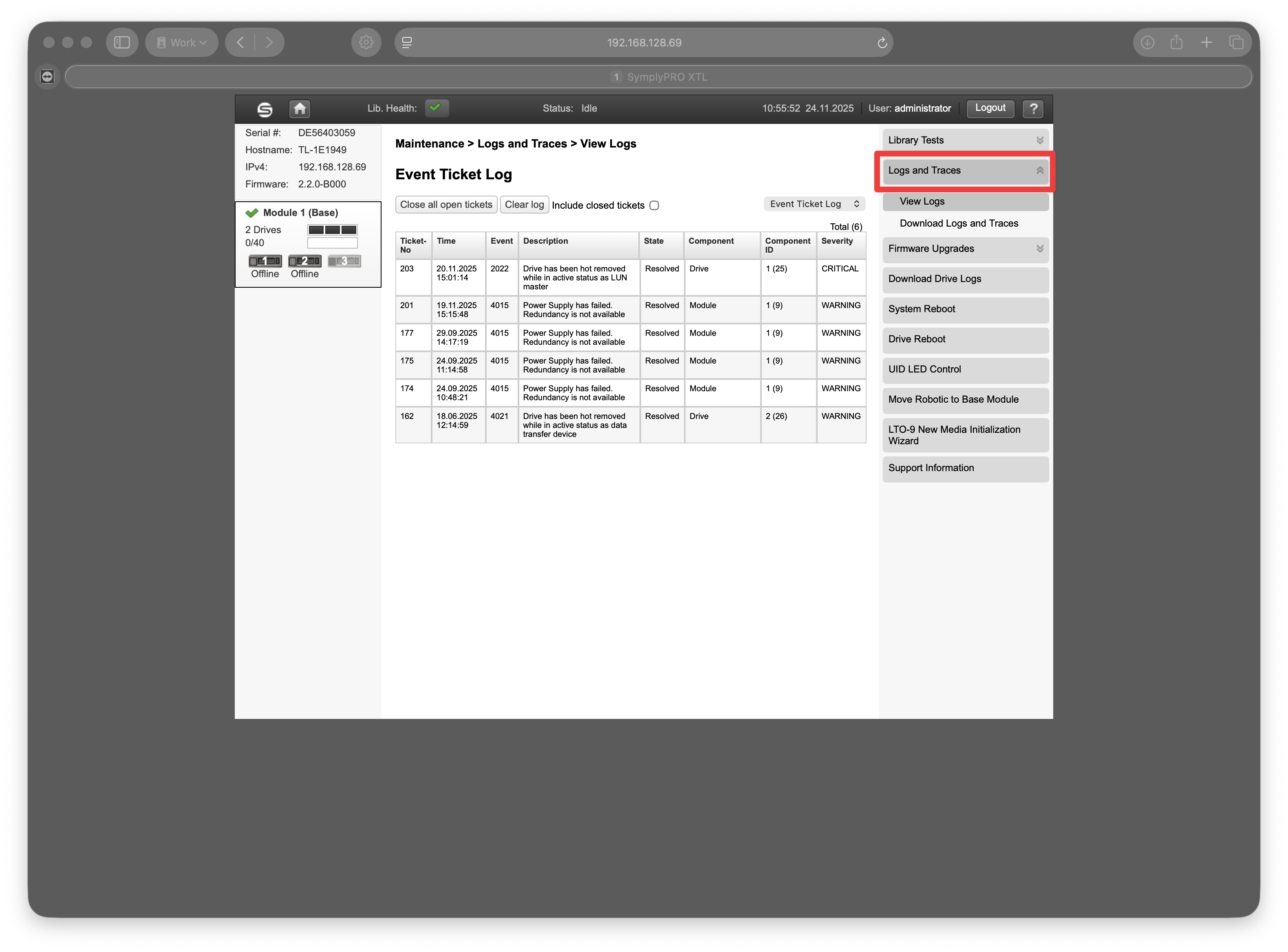The width and height of the screenshot is (1288, 952).
Task: Open help via the question mark button
Action: (1033, 108)
